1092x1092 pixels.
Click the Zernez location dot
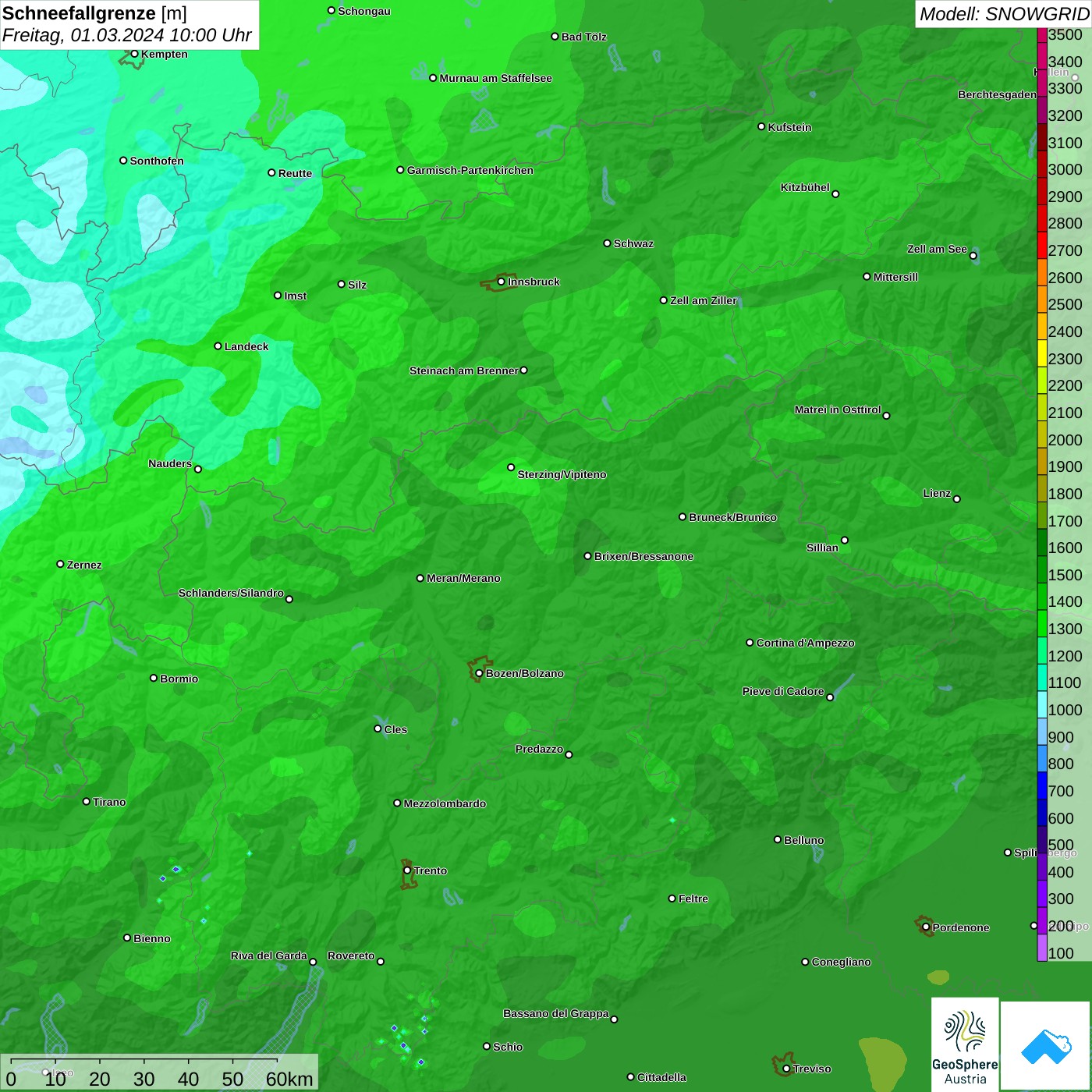[x=60, y=564]
